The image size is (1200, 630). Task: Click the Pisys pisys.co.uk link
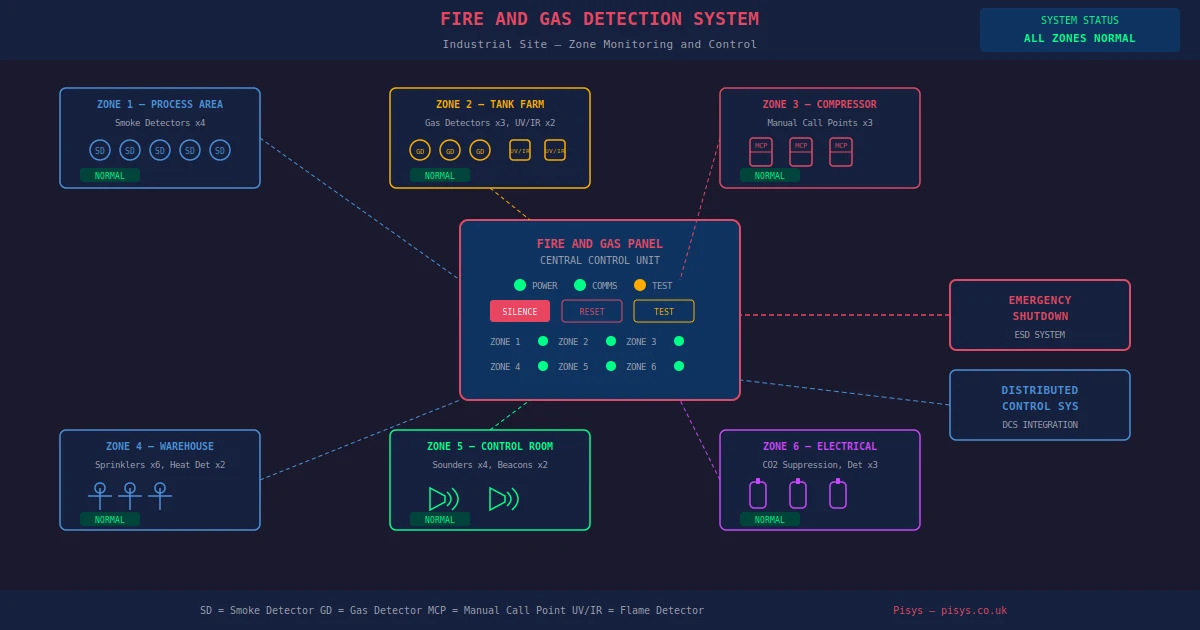coord(950,610)
